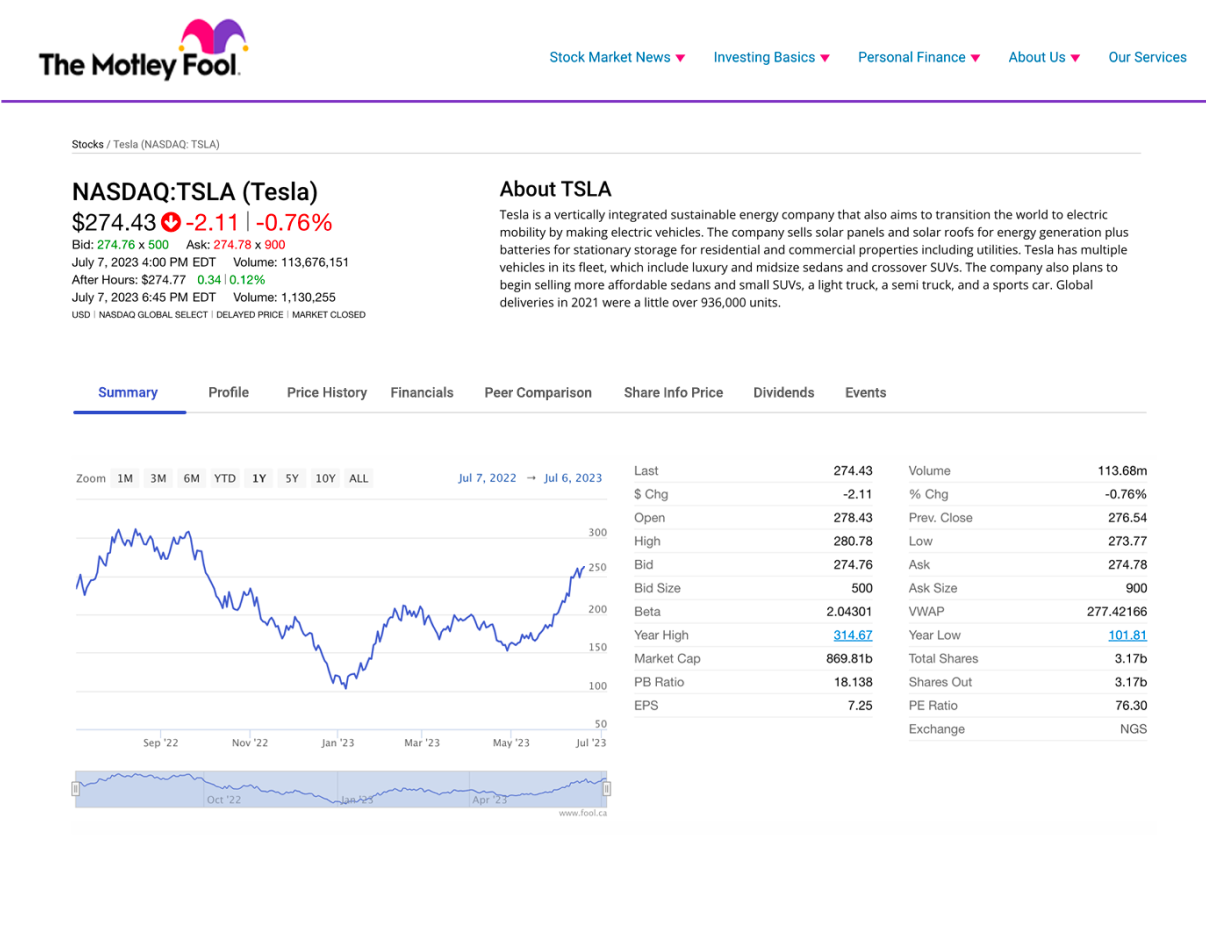The image size is (1206, 933).
Task: Select the Peer Comparison tab
Action: coord(538,393)
